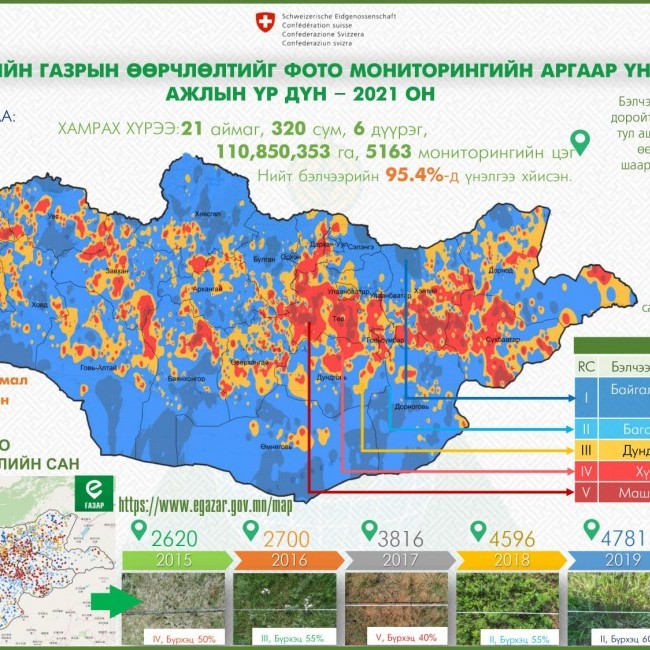Click the dark red class V legend swatch
The image size is (650, 650).
586,492
